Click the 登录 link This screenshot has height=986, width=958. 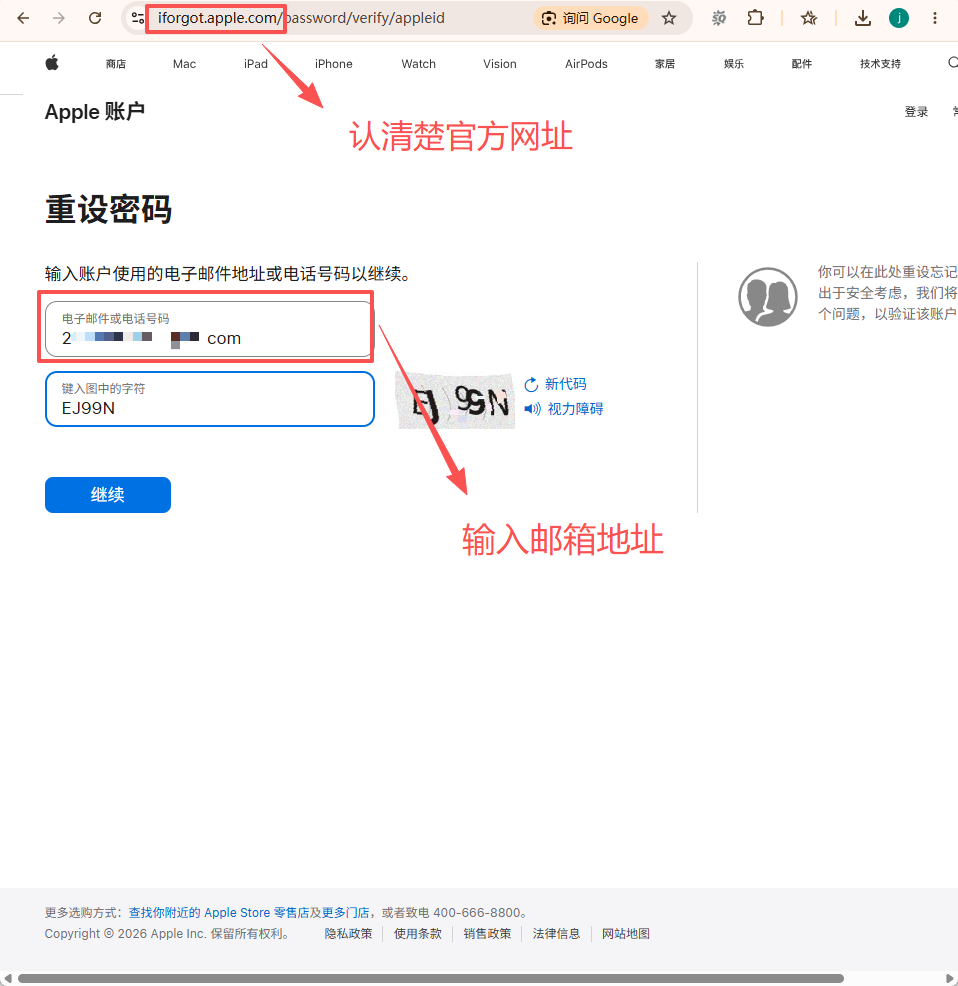(916, 112)
